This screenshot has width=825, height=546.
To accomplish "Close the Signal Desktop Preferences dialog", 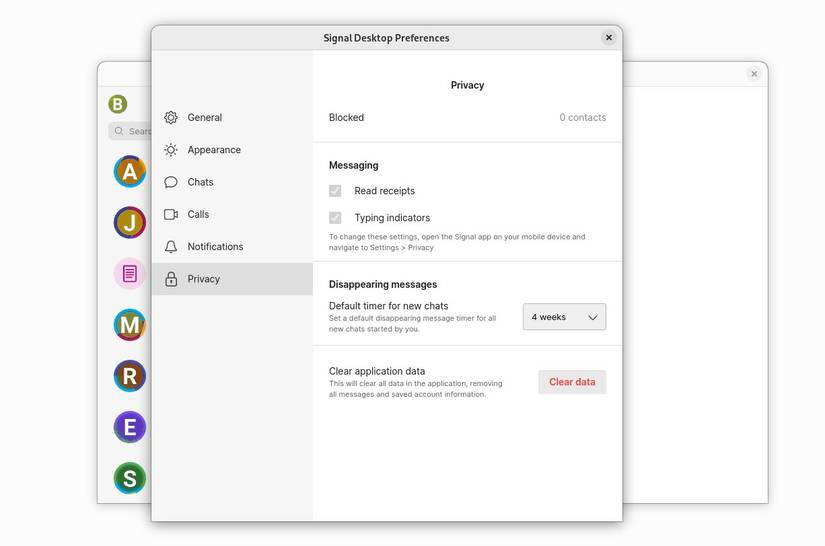I will pyautogui.click(x=609, y=37).
